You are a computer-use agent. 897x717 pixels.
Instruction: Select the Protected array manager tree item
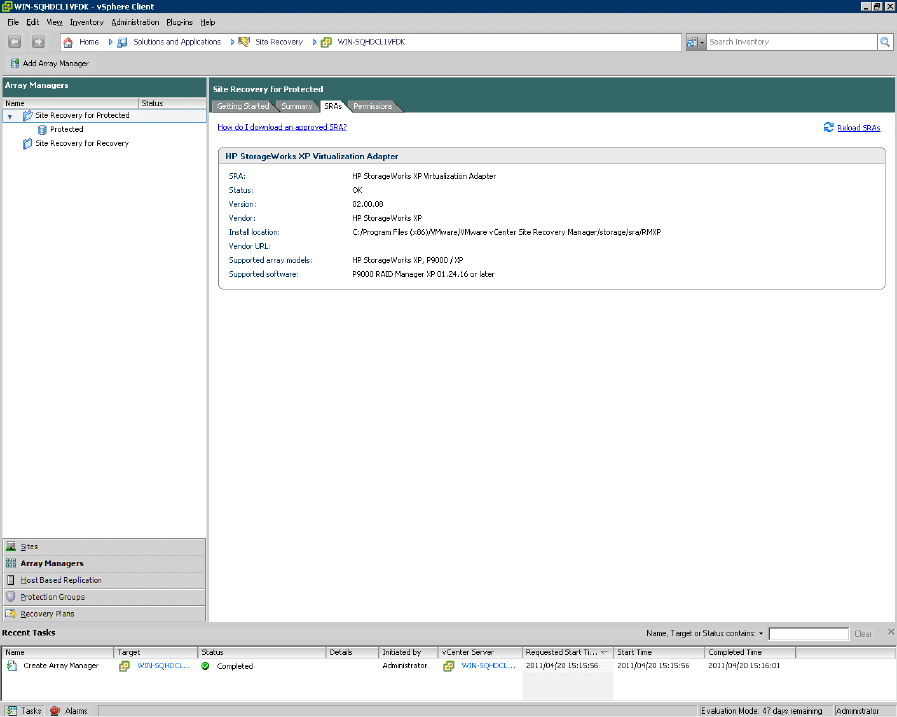[66, 129]
